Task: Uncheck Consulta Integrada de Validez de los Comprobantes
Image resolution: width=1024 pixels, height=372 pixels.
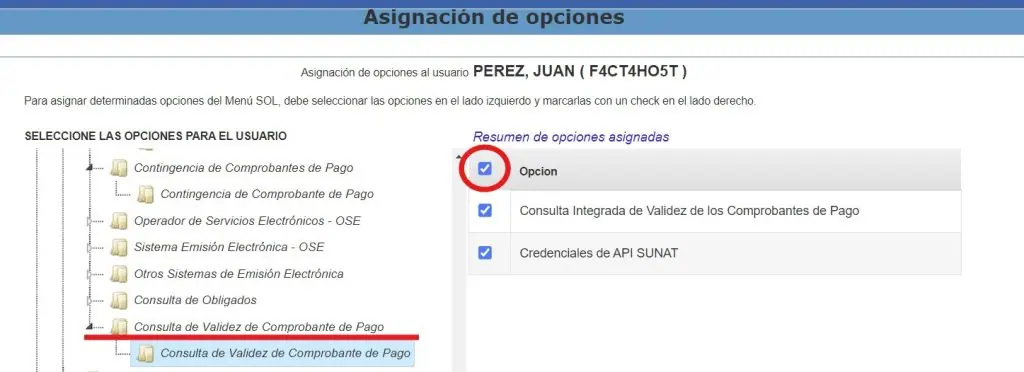Action: point(485,211)
